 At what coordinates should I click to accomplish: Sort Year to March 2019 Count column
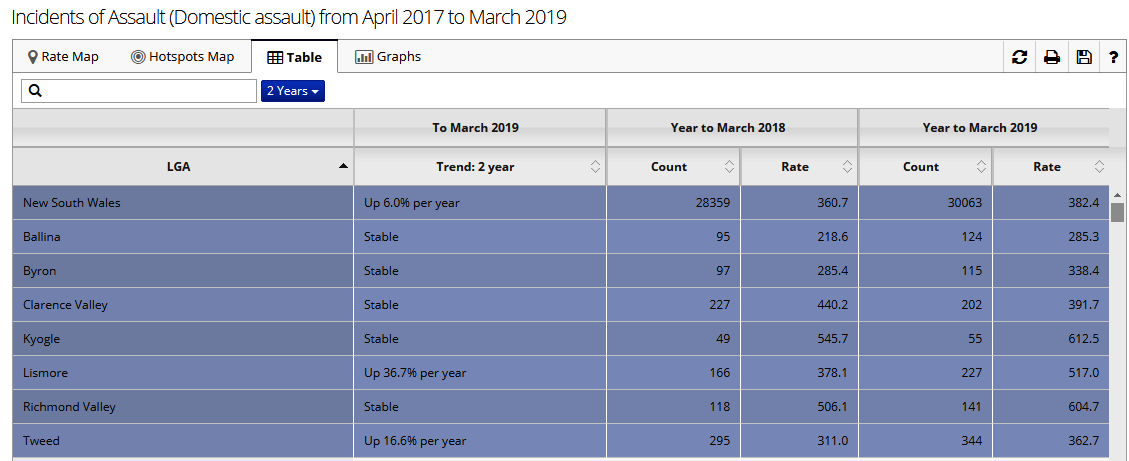click(982, 167)
